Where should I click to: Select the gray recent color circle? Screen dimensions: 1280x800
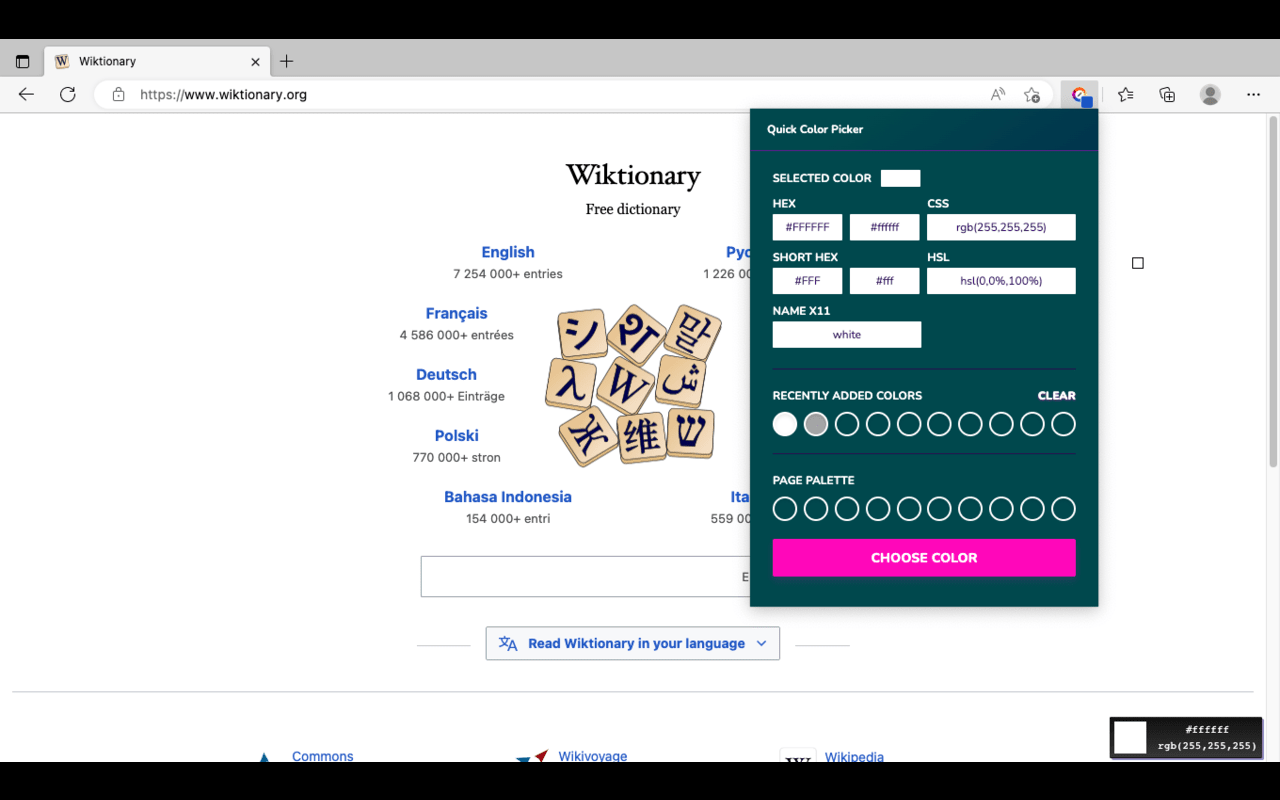point(816,424)
